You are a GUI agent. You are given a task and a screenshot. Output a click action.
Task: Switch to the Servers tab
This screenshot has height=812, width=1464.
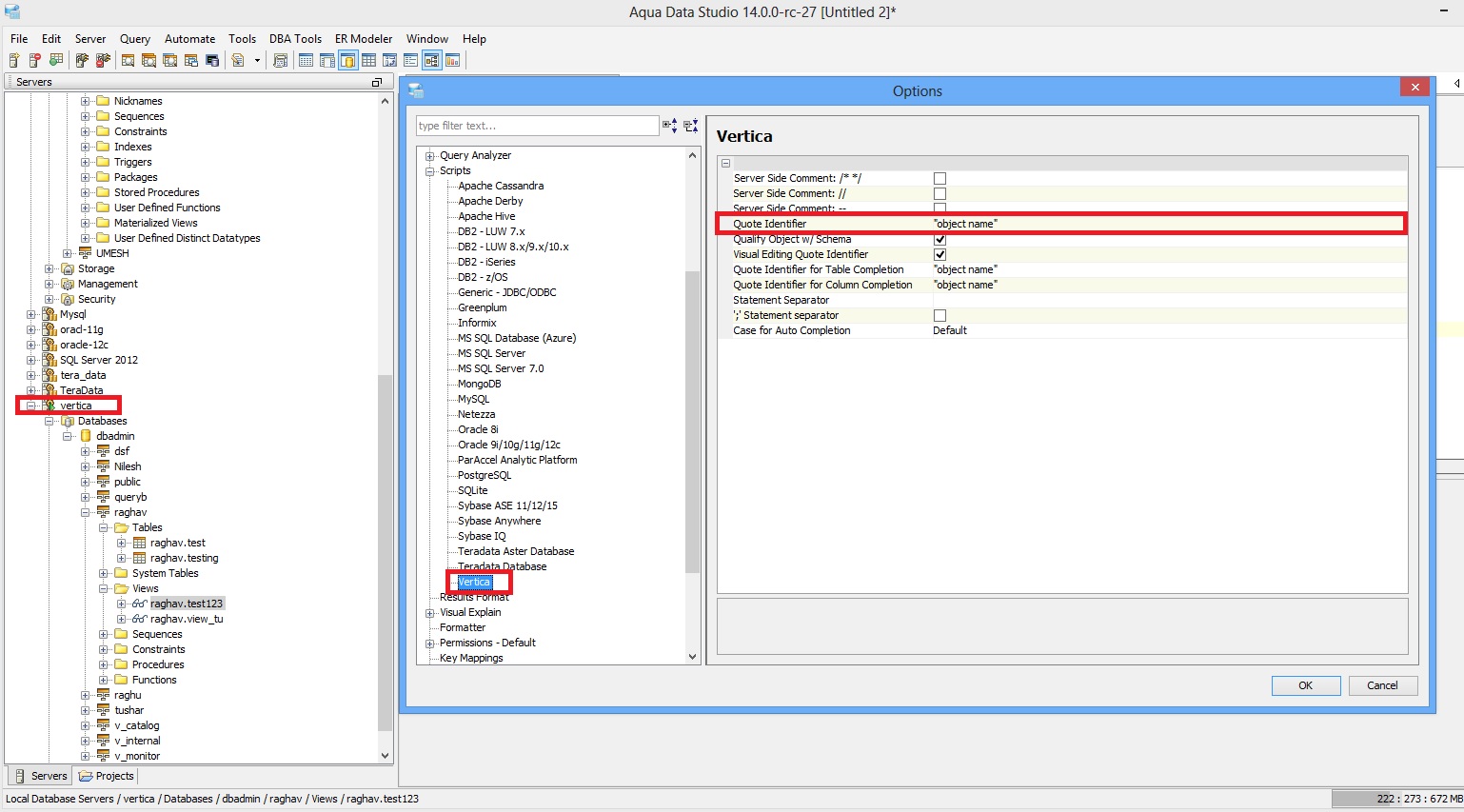[x=41, y=776]
